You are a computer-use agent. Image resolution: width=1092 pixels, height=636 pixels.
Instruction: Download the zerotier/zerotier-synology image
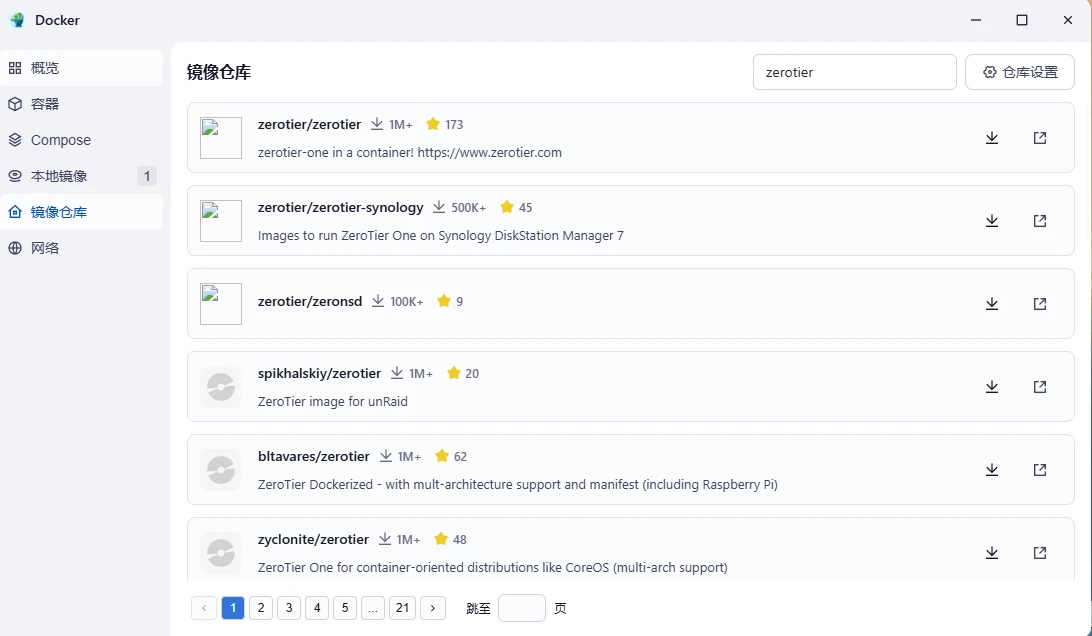click(992, 221)
